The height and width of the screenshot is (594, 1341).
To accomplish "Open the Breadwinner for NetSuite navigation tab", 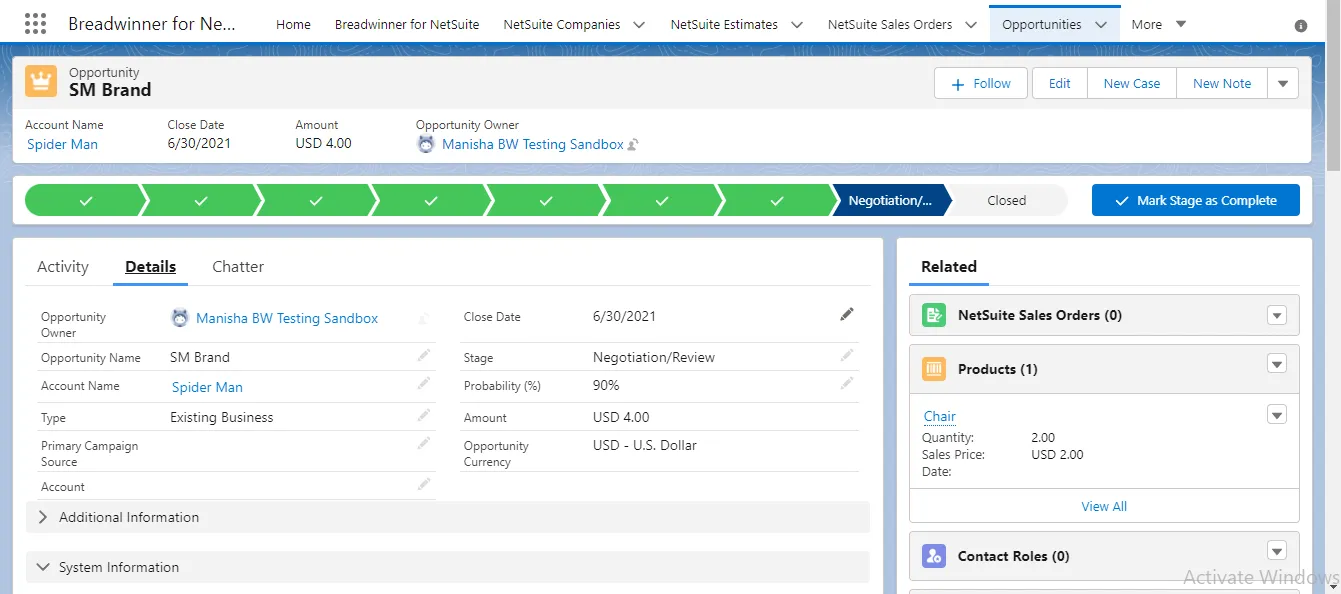I will pos(407,25).
